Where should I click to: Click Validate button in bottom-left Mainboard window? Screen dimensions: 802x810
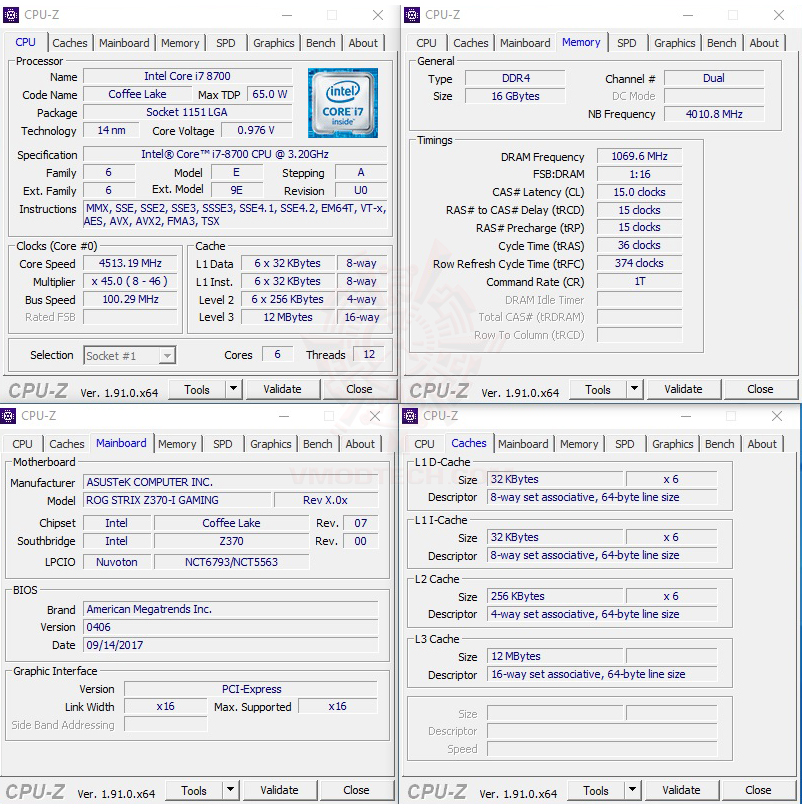coord(279,790)
